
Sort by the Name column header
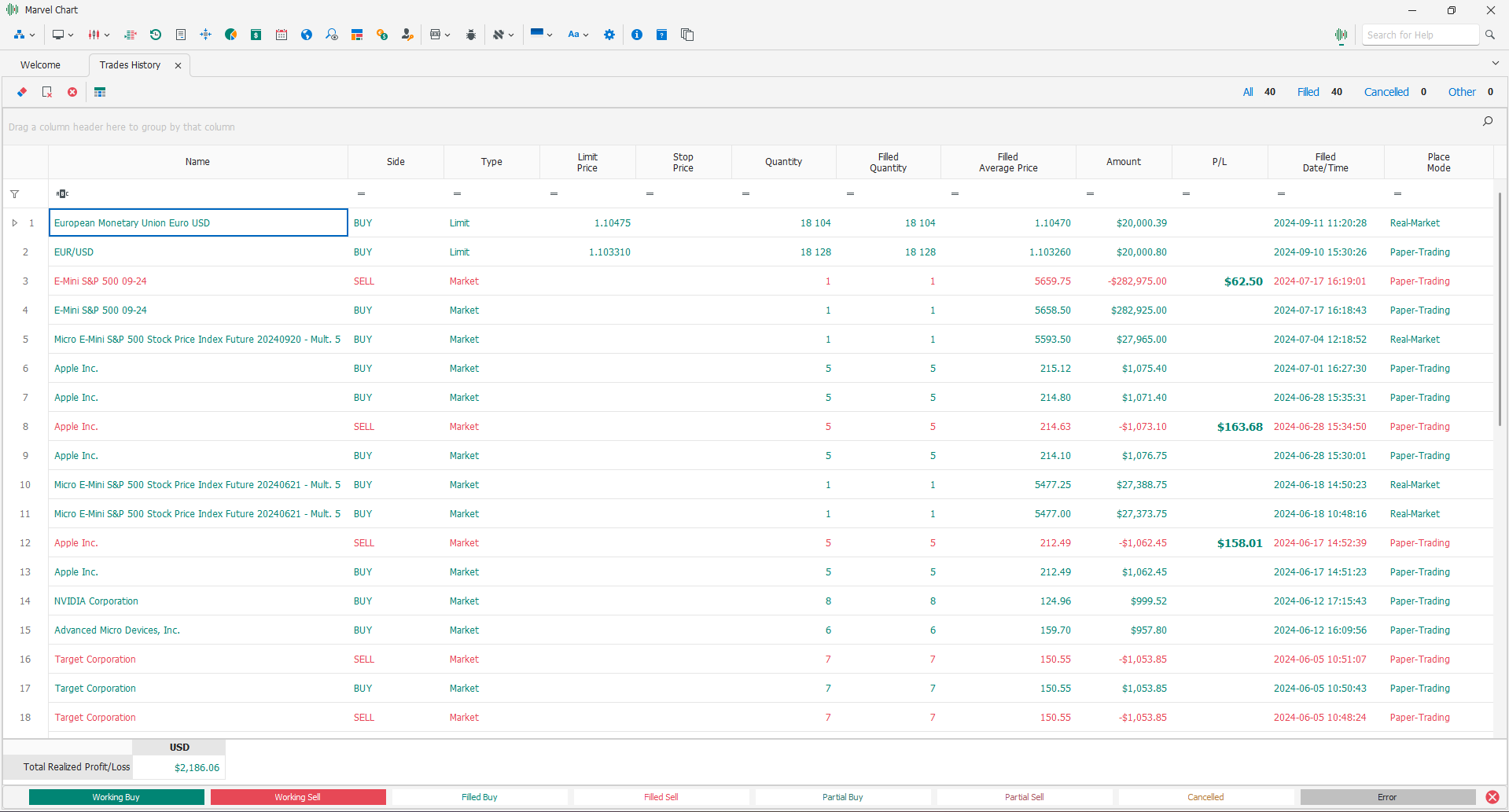tap(197, 161)
